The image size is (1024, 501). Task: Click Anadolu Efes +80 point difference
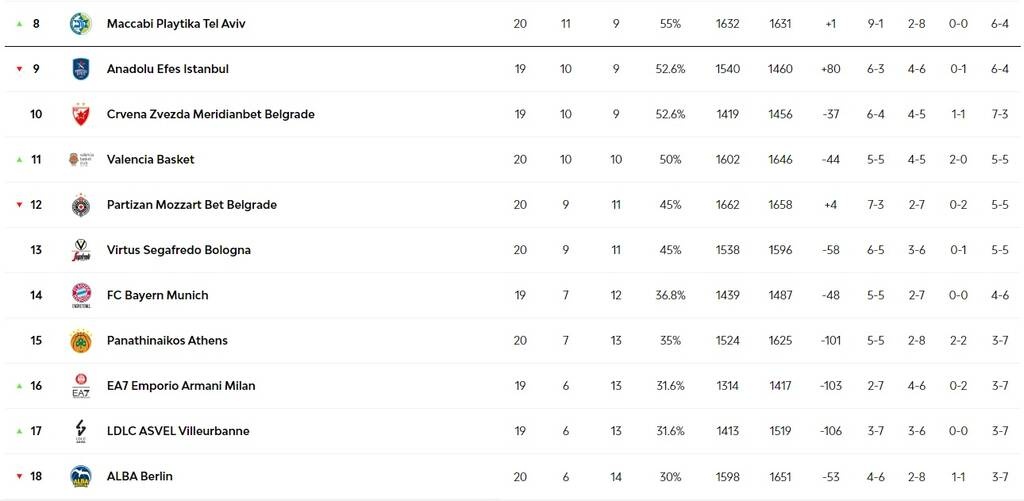pyautogui.click(x=831, y=69)
